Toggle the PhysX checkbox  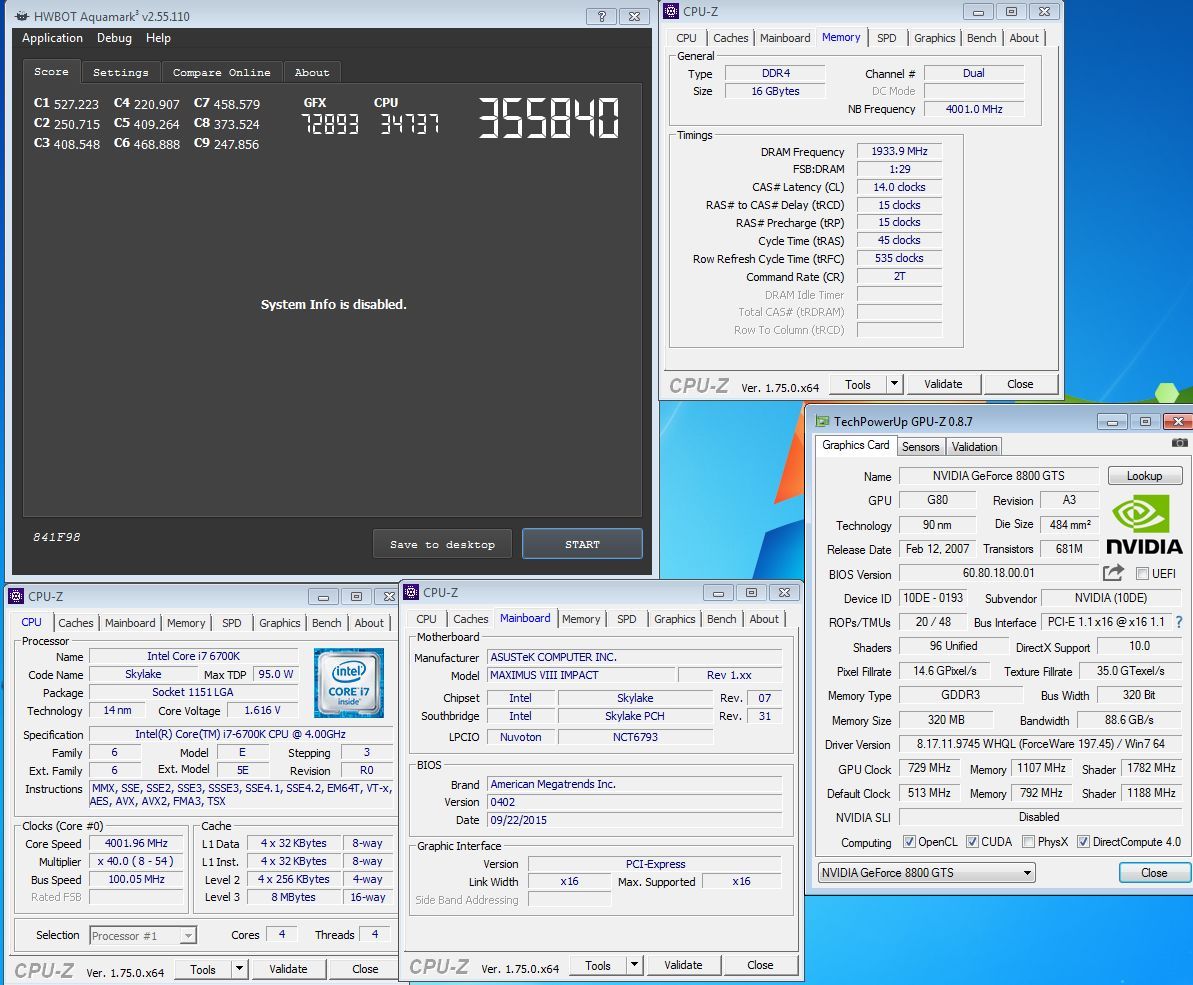coord(1029,842)
